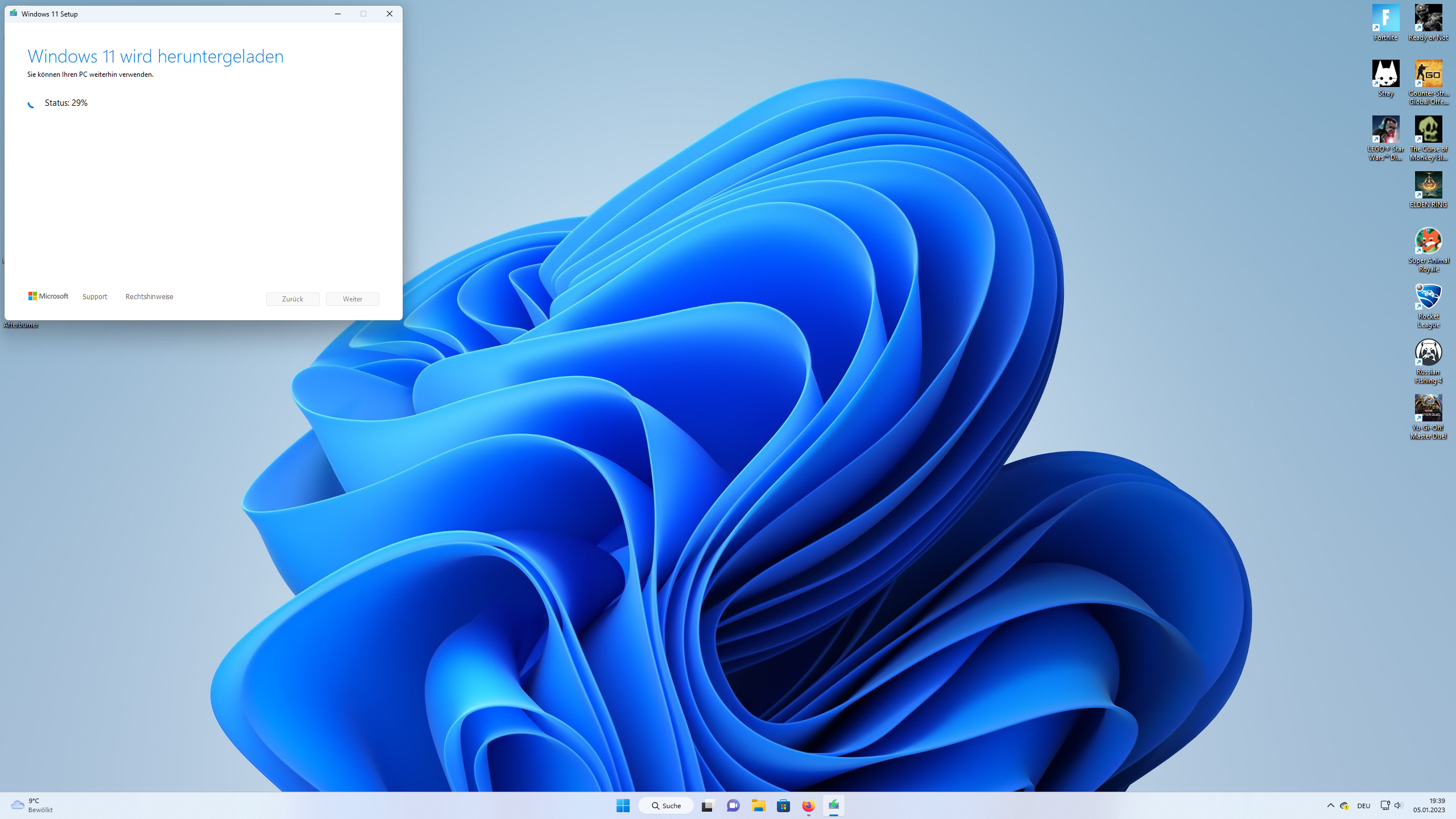Click the Support link in Setup
This screenshot has height=819, width=1456.
94,296
